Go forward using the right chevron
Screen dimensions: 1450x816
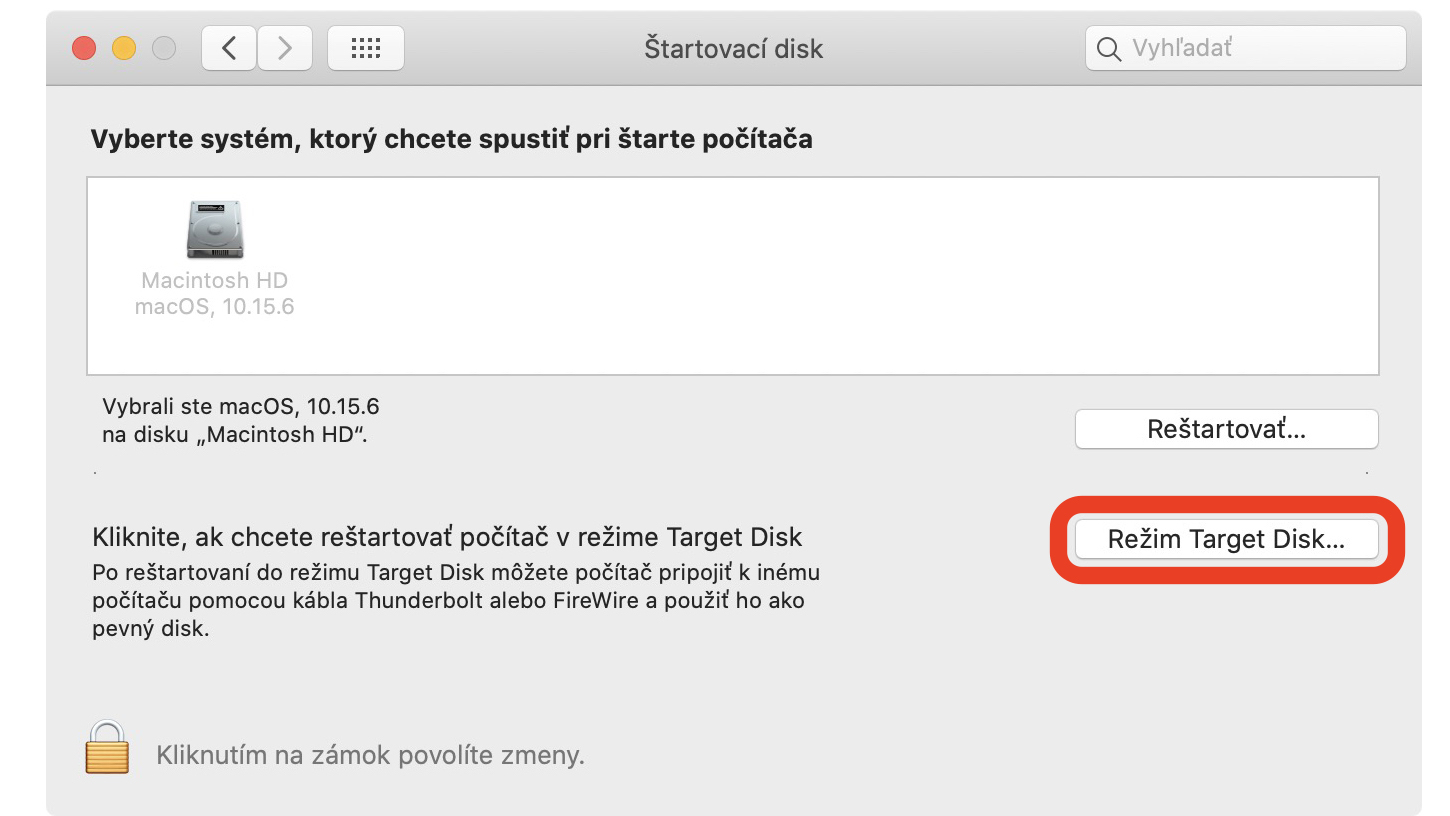point(285,48)
